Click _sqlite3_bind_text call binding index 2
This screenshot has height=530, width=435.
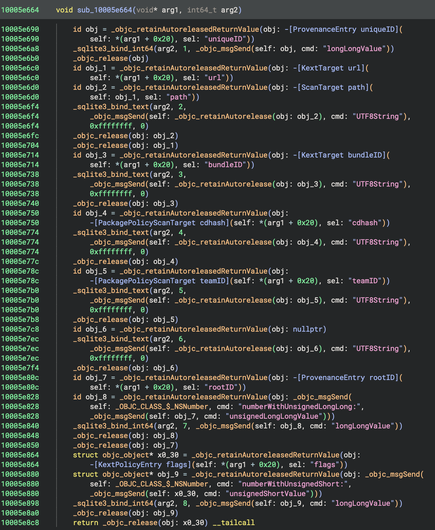click(111, 107)
